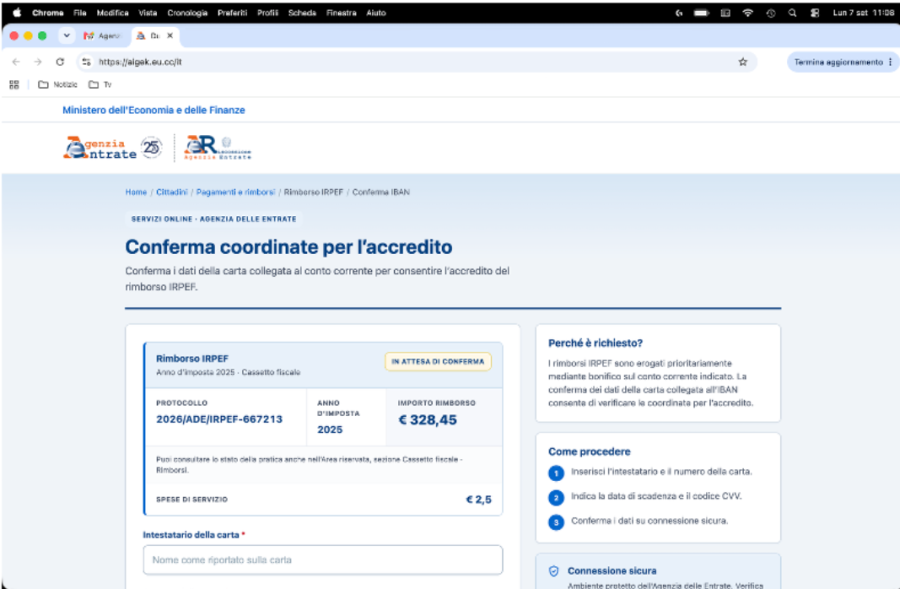Open the apps grid icon in bookmarks bar
The image size is (900, 589).
tap(14, 84)
